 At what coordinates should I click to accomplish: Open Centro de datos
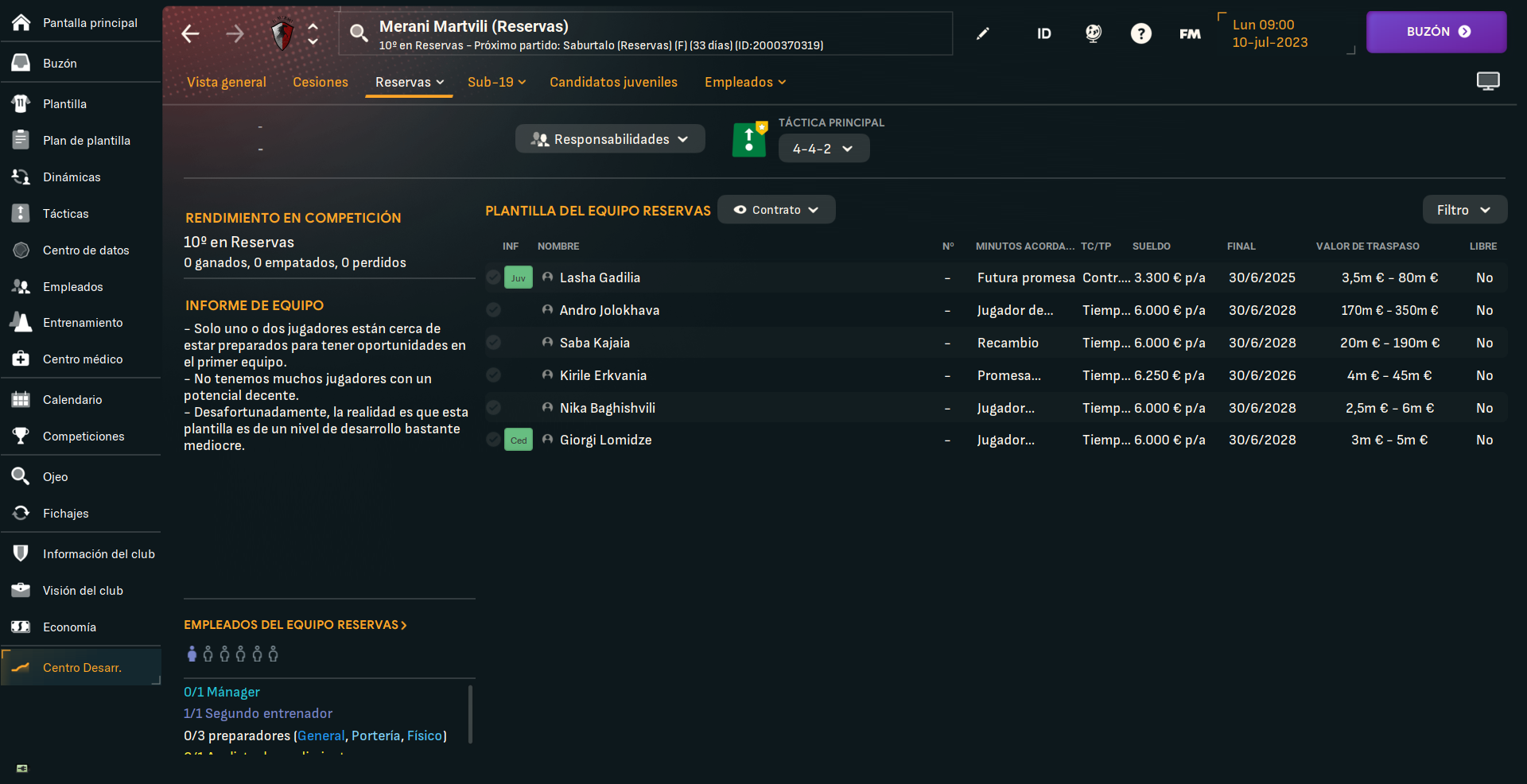(80, 250)
